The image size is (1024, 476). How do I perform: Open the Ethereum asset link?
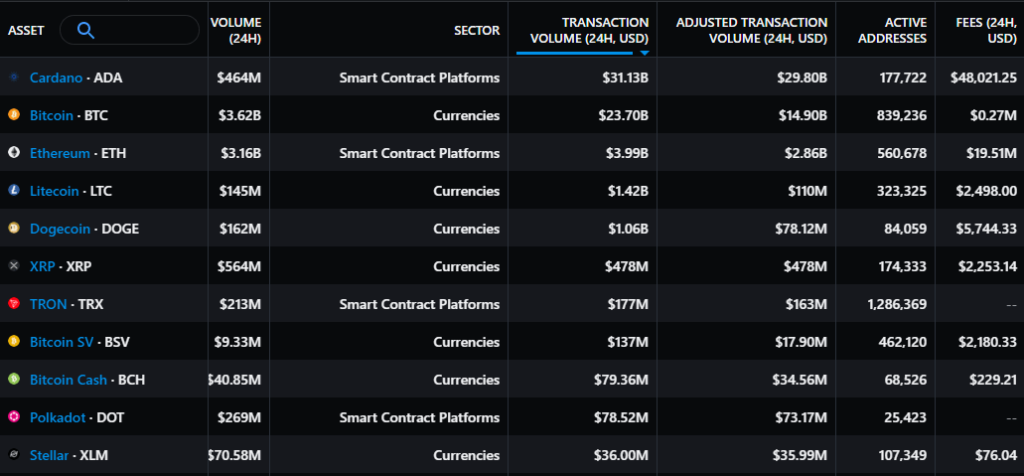click(60, 153)
